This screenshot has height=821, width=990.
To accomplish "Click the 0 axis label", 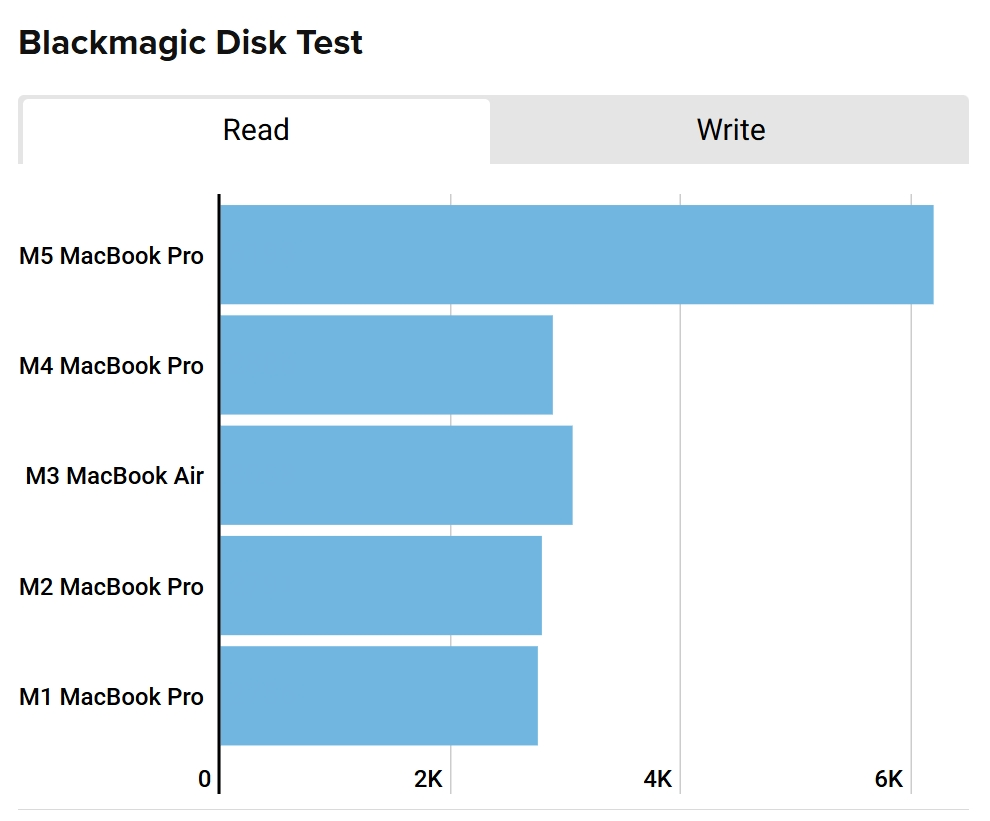I will [x=204, y=780].
